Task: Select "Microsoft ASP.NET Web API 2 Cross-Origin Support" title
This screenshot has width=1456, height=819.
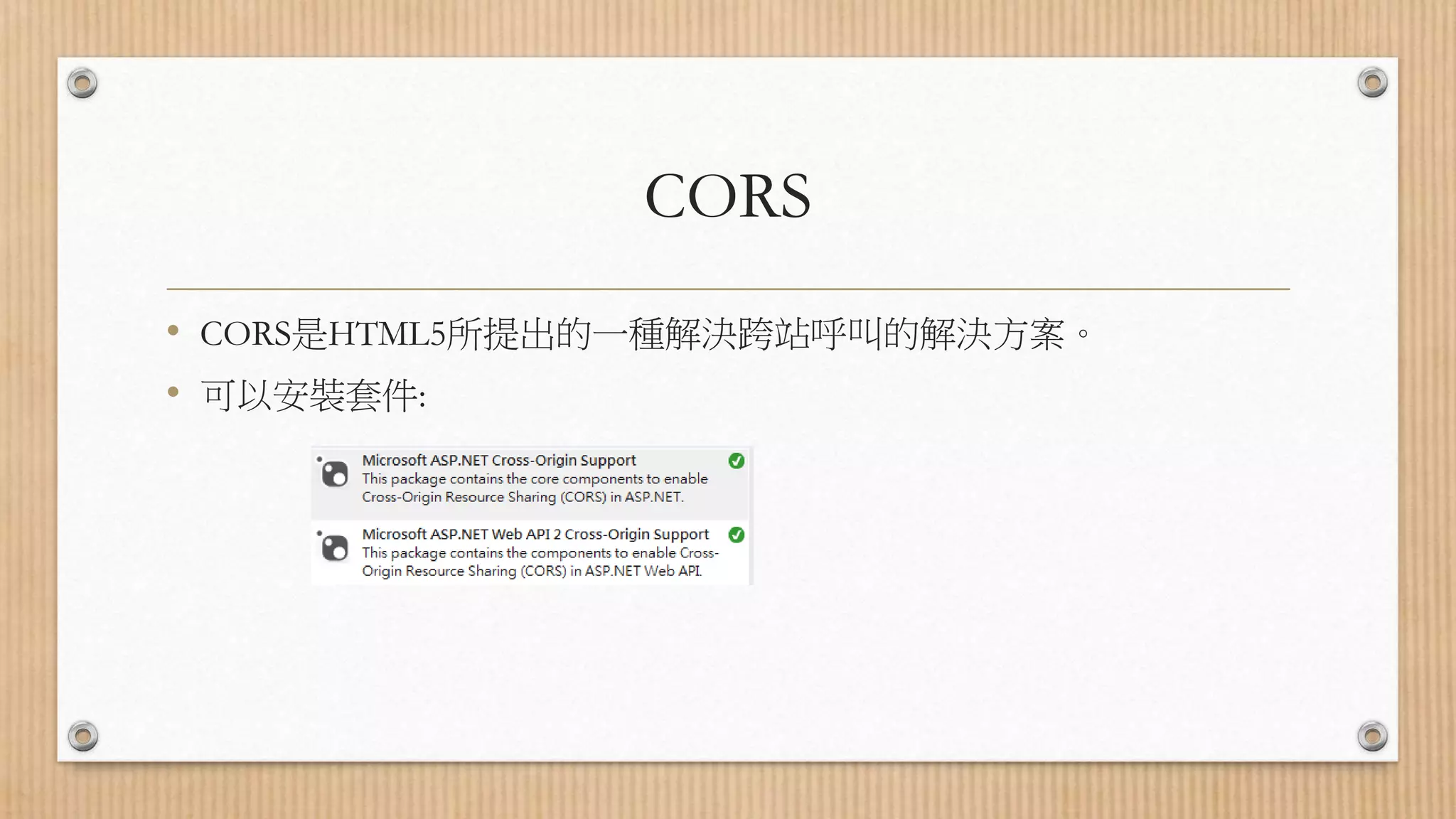Action: [x=535, y=534]
